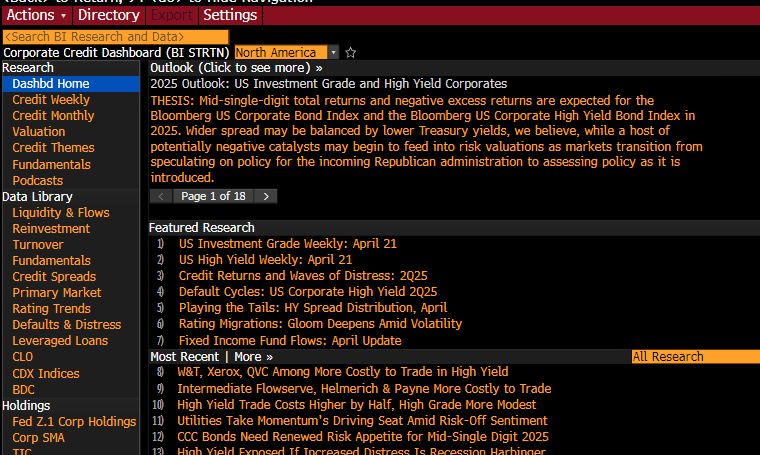Go to previous outlook page arrow
Image resolution: width=760 pixels, height=455 pixels.
(161, 196)
